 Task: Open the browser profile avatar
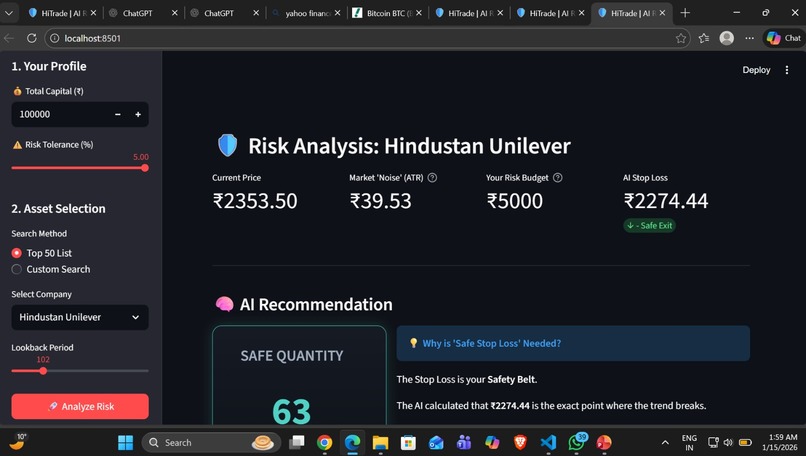(x=726, y=38)
